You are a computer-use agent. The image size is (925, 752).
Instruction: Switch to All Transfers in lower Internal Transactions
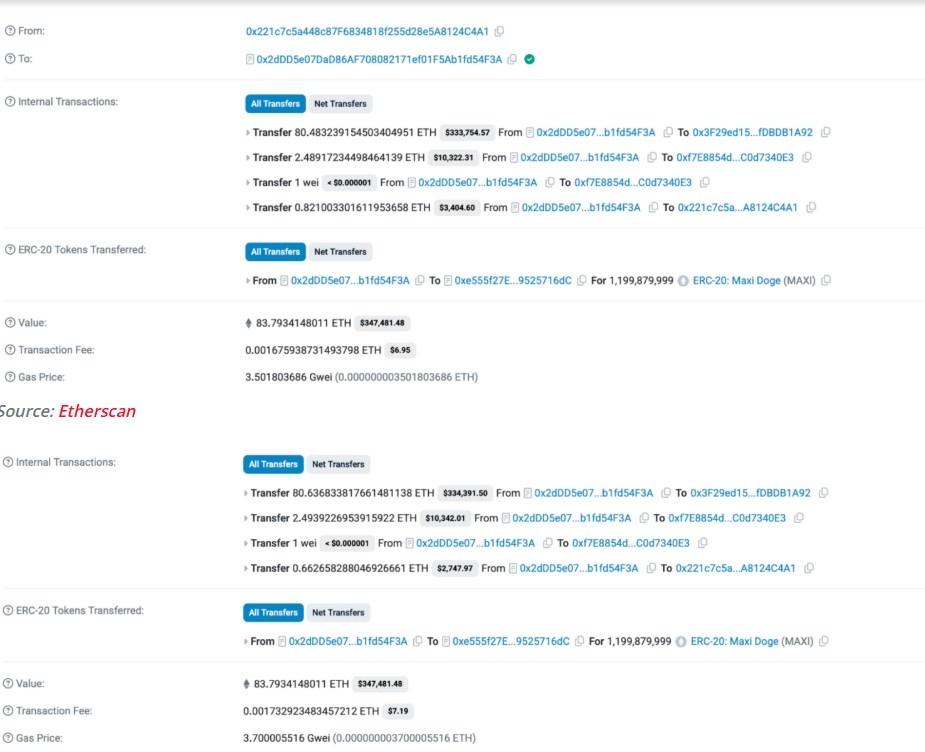(273, 464)
